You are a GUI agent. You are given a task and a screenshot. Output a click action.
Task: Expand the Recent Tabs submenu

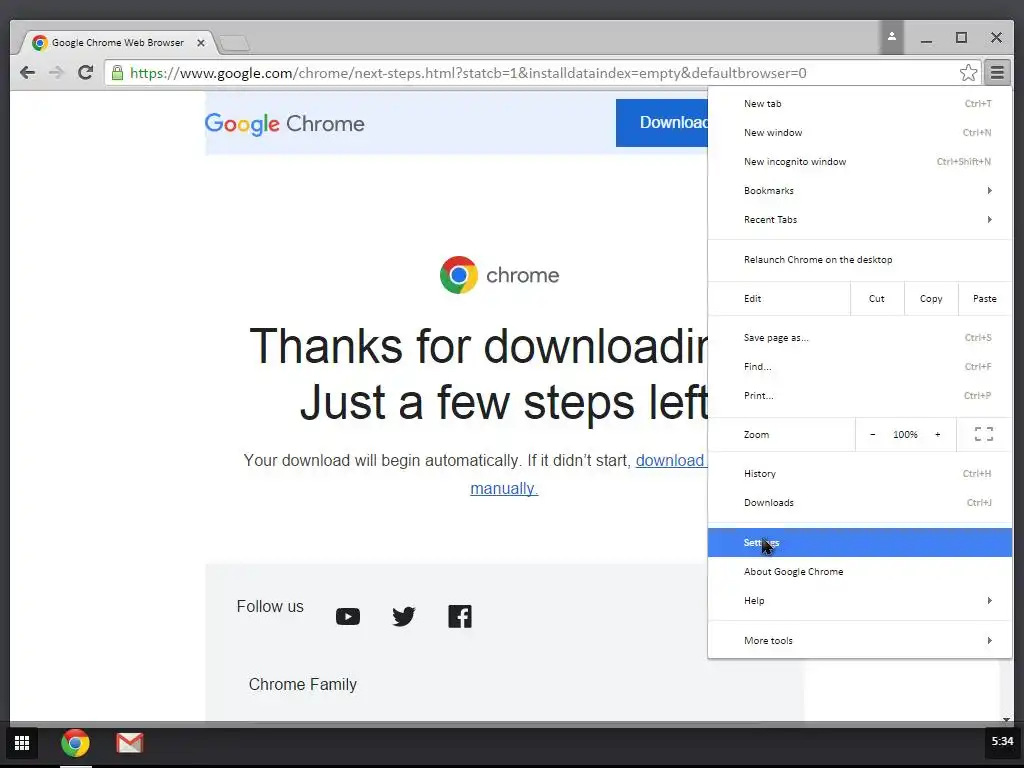[x=859, y=219]
